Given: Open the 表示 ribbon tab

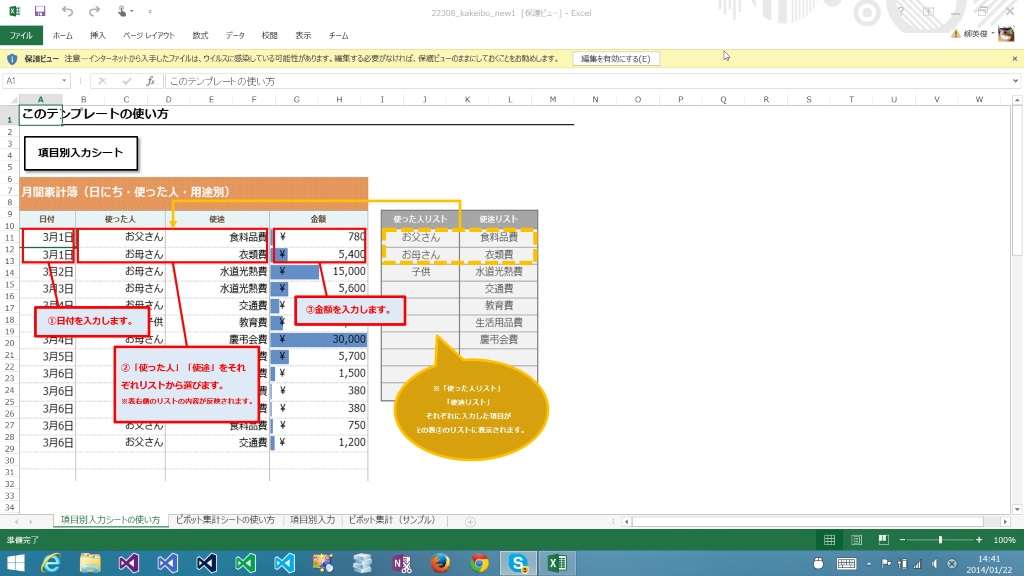Looking at the screenshot, I should [303, 35].
